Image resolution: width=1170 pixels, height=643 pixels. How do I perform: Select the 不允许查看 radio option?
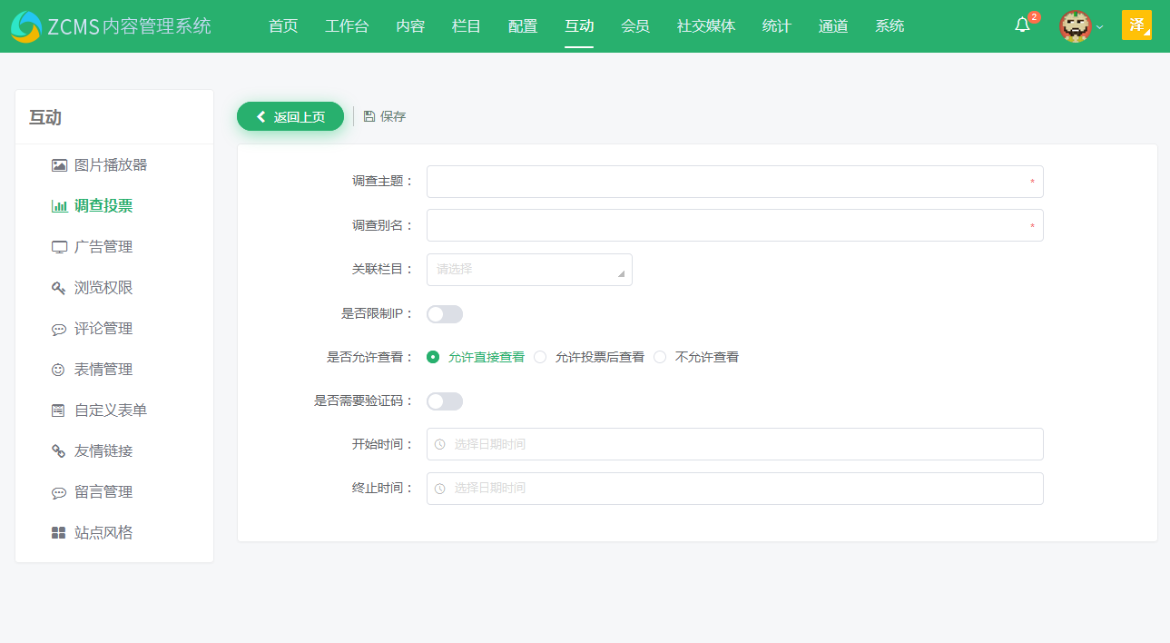click(660, 356)
